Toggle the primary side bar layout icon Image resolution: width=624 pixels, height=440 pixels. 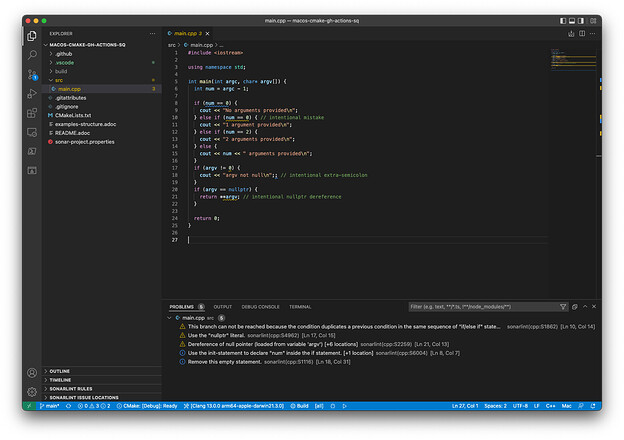(x=563, y=21)
